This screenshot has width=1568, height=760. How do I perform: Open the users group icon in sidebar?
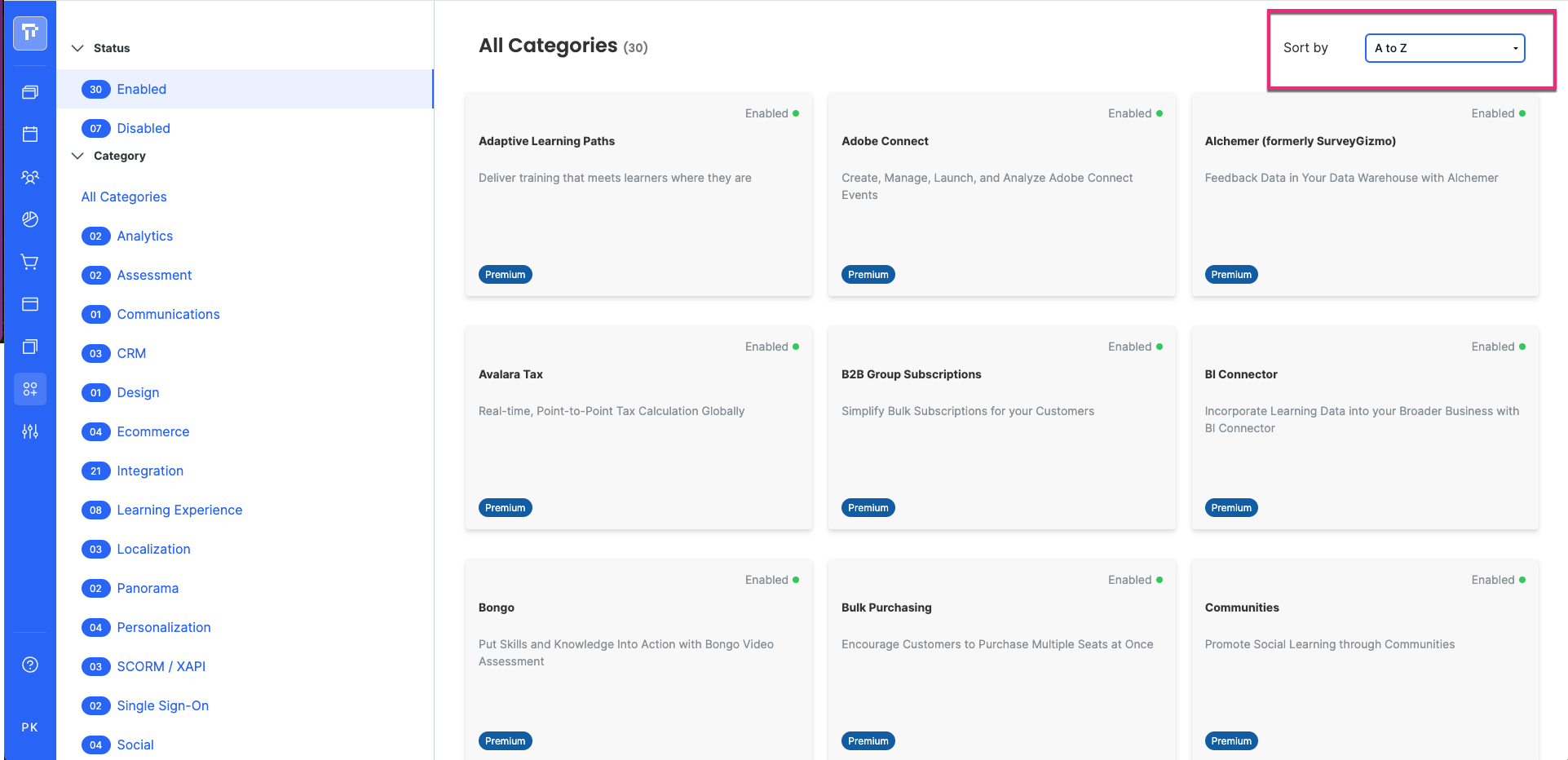coord(30,177)
